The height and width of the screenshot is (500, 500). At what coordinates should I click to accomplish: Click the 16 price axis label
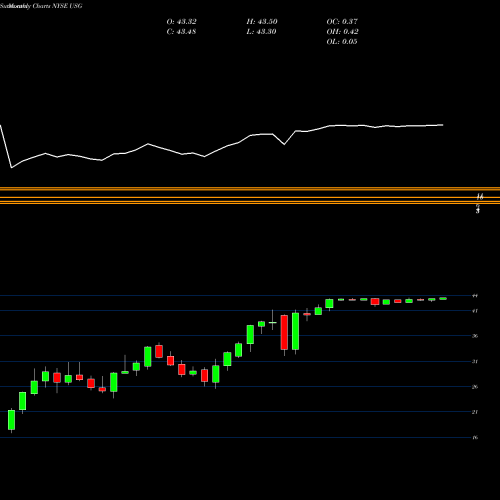(x=475, y=437)
